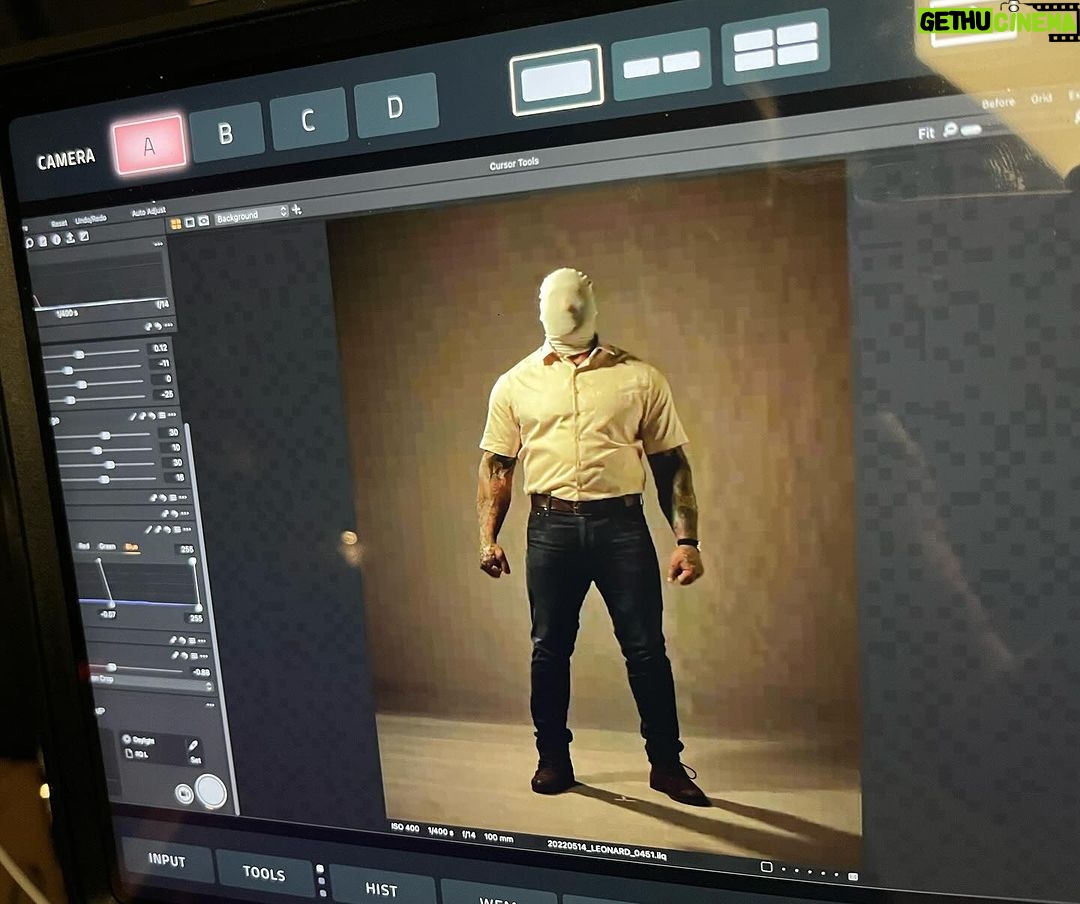1080x904 pixels.
Task: Open the HIST tab at bottom
Action: 381,889
